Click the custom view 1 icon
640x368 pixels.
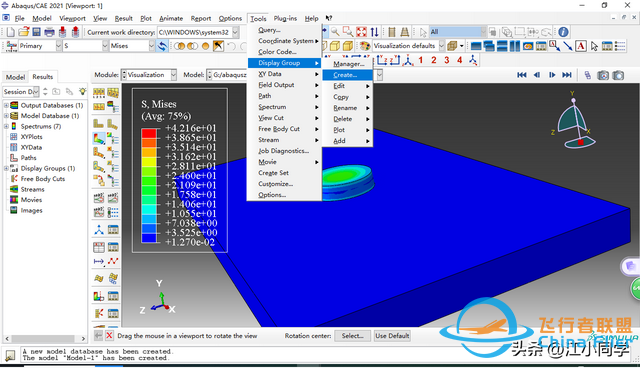(x=421, y=60)
